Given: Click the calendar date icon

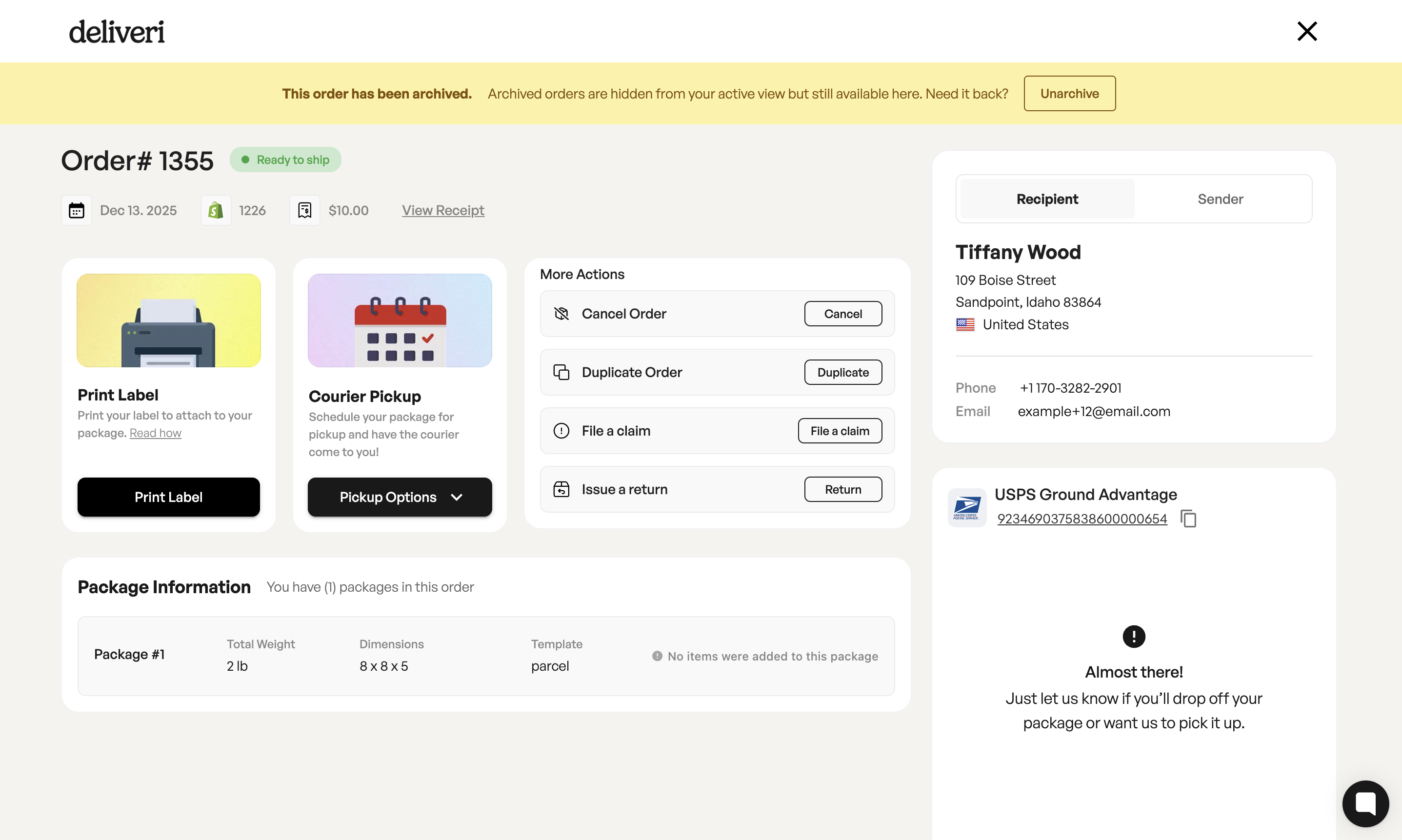Looking at the screenshot, I should click(77, 211).
